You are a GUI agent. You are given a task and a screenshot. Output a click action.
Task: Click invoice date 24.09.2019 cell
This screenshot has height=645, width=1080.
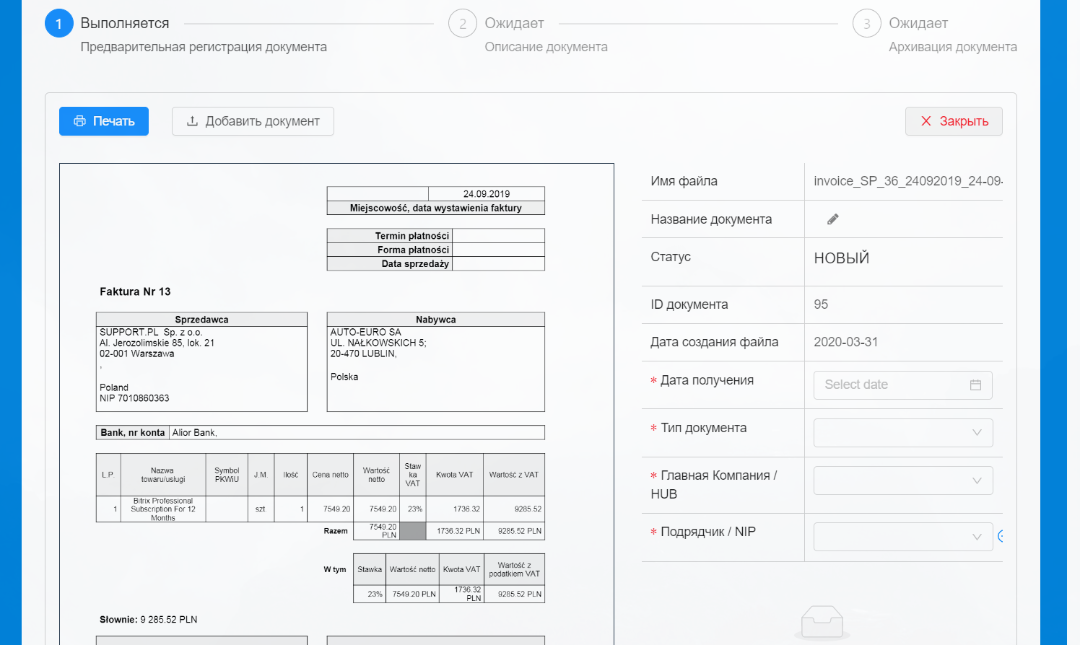[486, 194]
